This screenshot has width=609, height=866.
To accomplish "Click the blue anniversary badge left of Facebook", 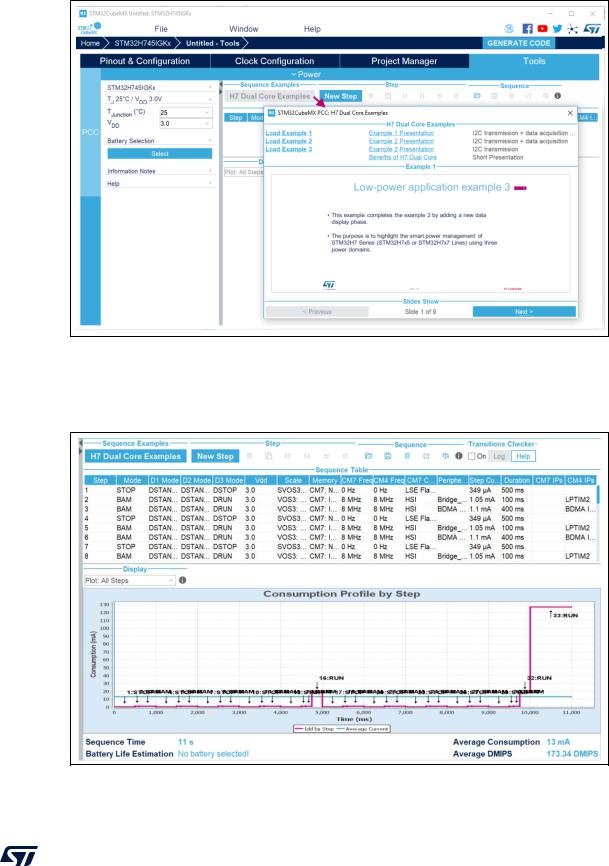I will click(509, 29).
